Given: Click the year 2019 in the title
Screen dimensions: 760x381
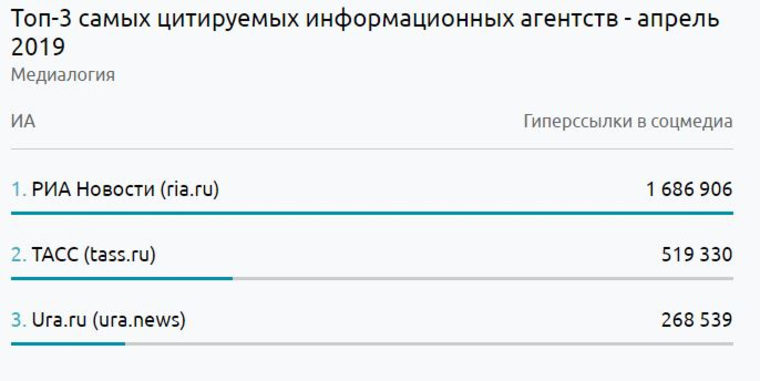Looking at the screenshot, I should click(x=38, y=48).
